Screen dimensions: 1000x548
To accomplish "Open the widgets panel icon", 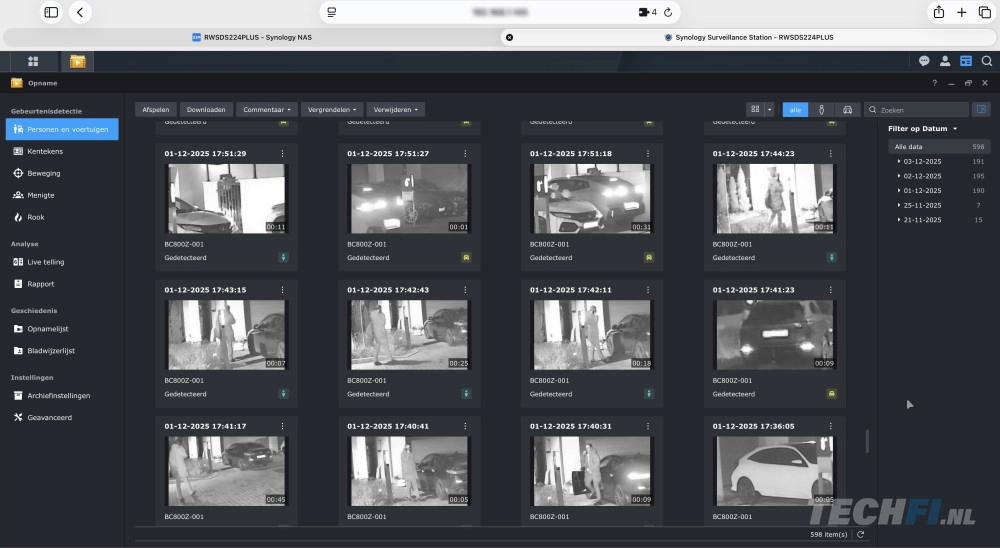I will (966, 61).
